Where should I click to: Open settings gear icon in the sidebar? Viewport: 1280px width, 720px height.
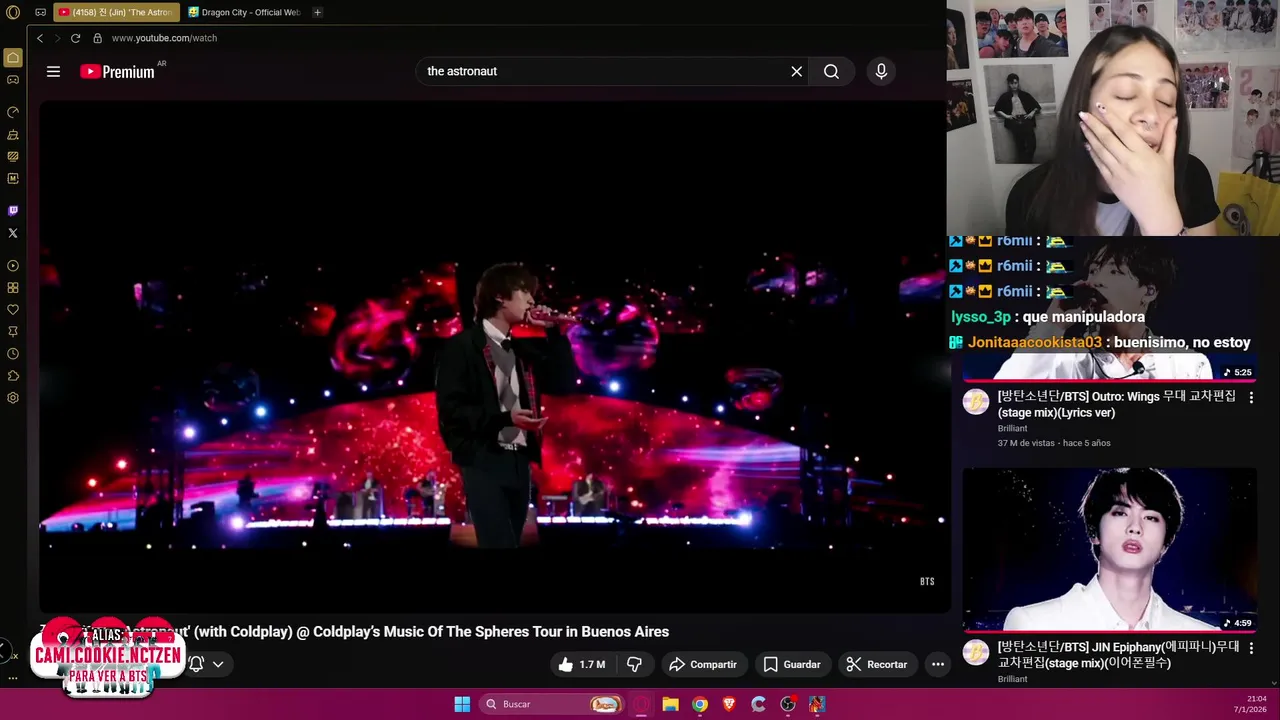click(x=13, y=398)
